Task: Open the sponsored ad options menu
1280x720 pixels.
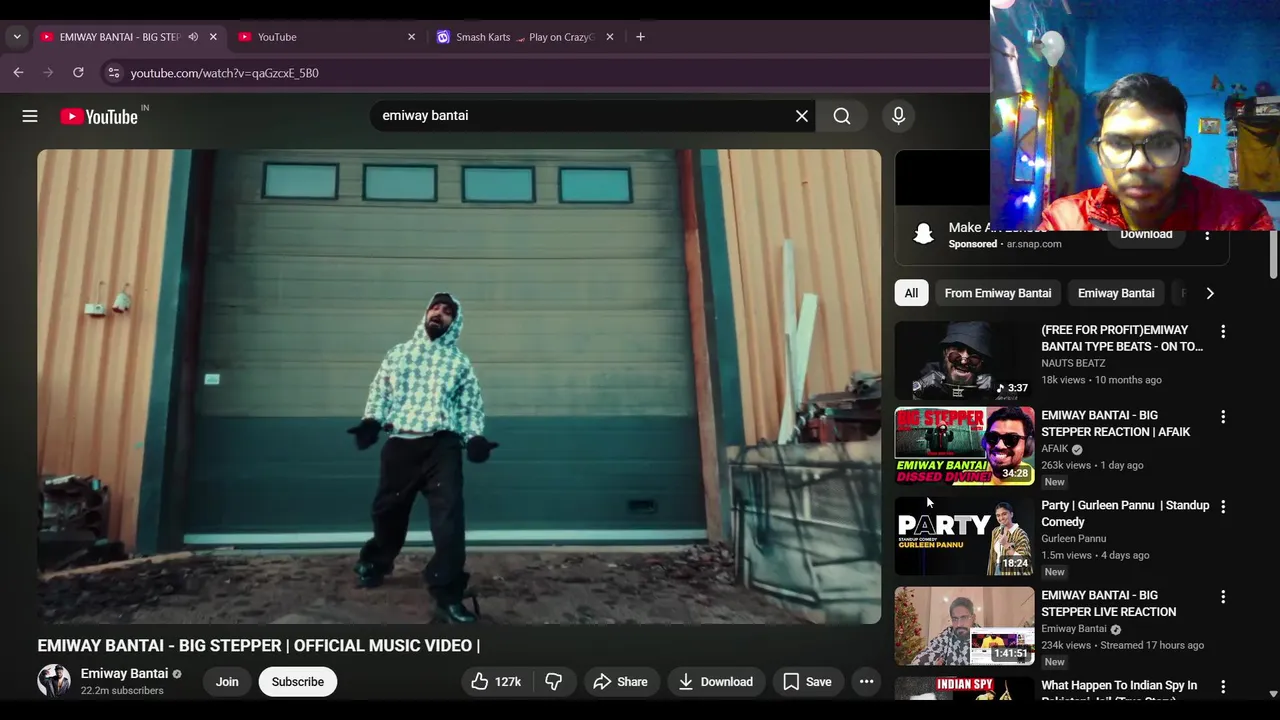Action: (1207, 235)
